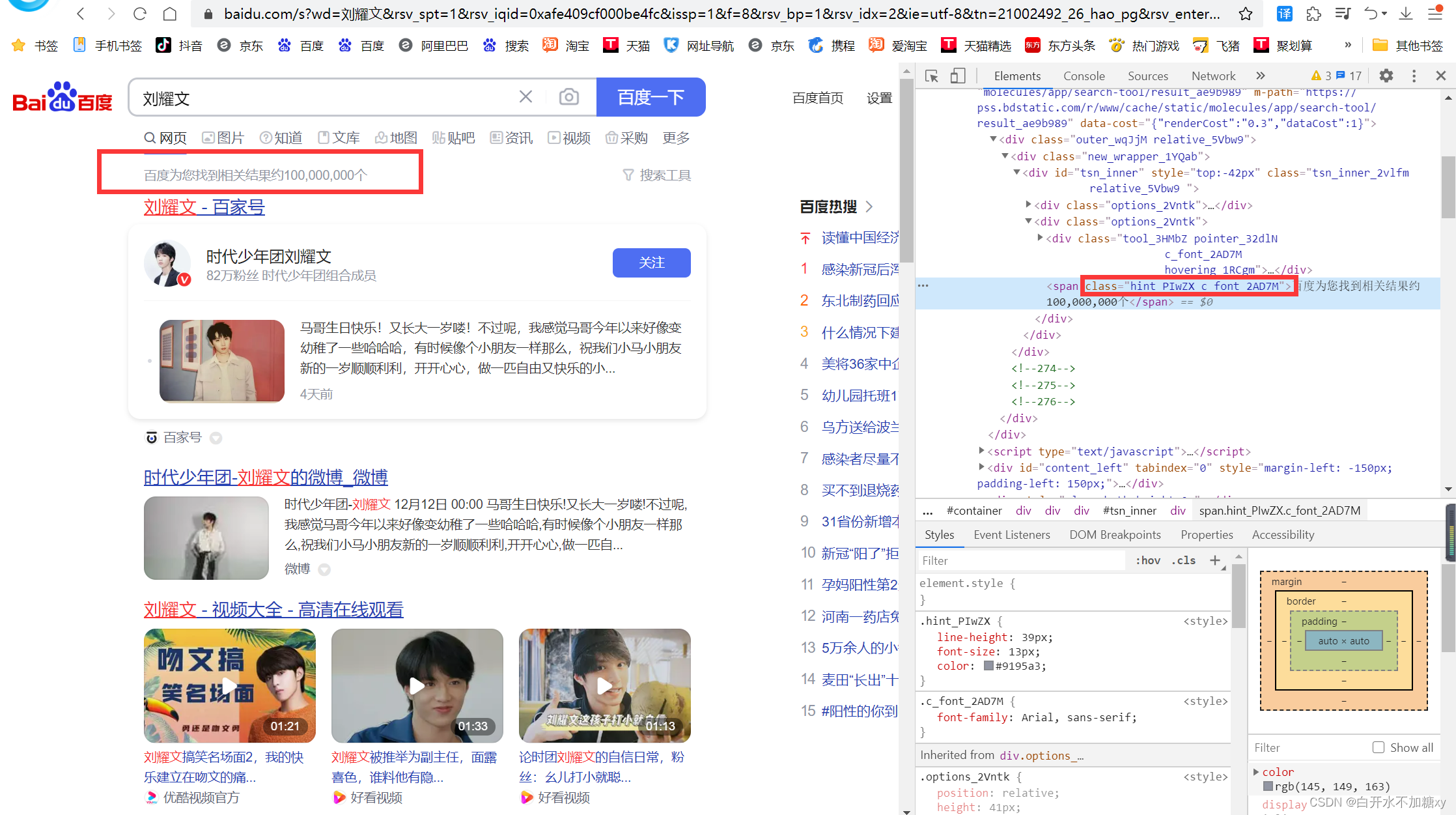This screenshot has height=815, width=1456.
Task: Select 图片 search category
Action: [223, 137]
